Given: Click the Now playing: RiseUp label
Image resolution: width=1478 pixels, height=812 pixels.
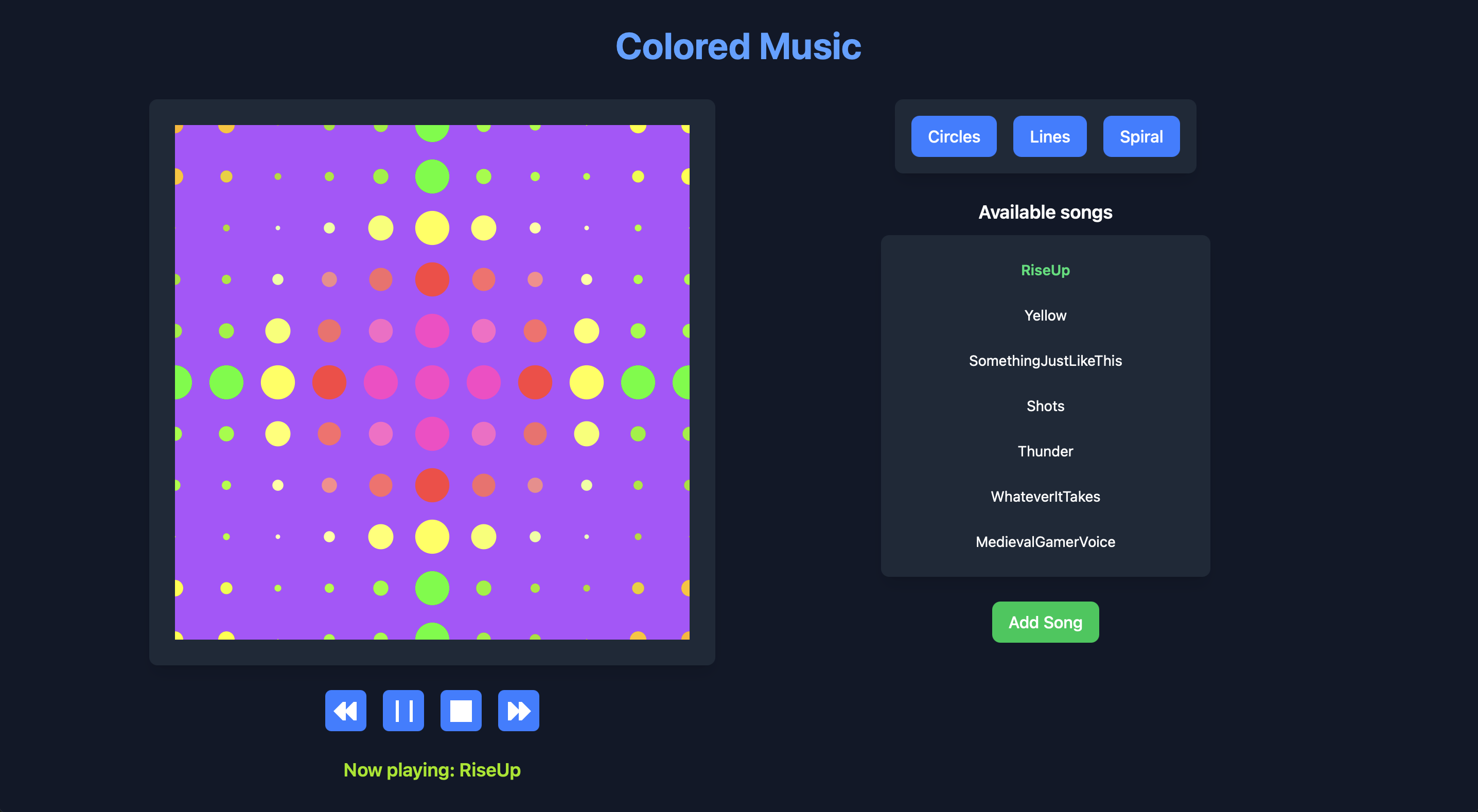Looking at the screenshot, I should point(432,770).
